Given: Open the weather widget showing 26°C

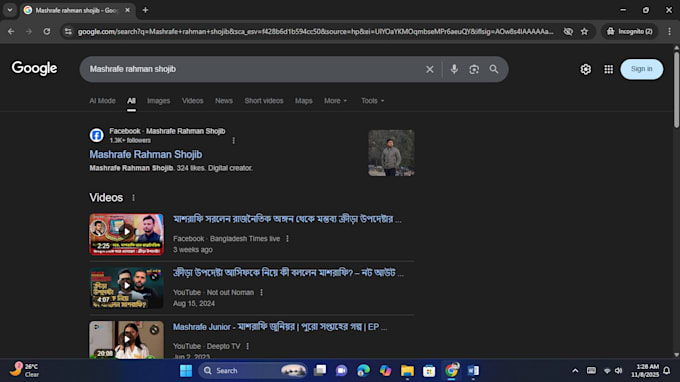Looking at the screenshot, I should [25, 370].
